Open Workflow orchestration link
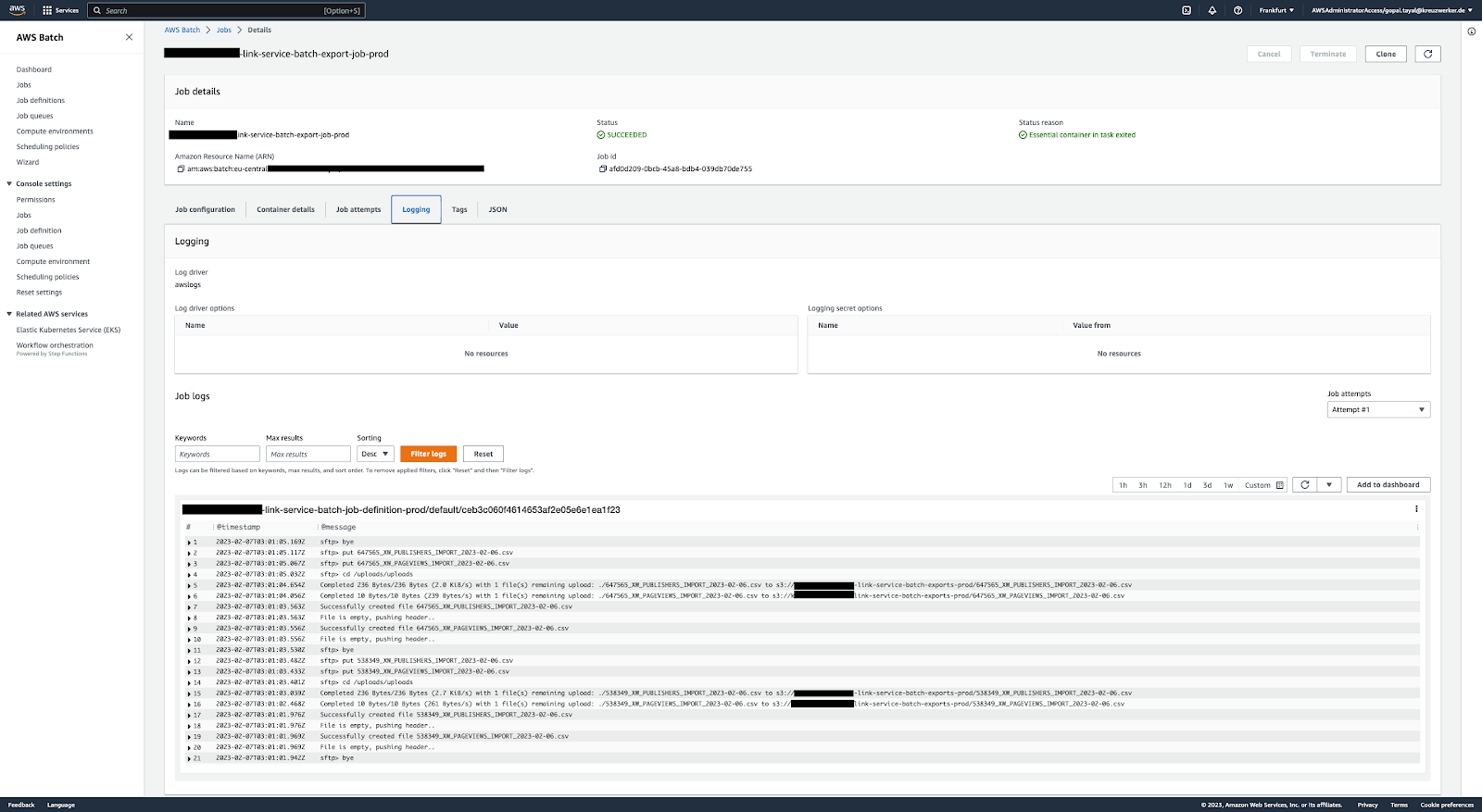Viewport: 1482px width, 812px height. click(x=55, y=345)
